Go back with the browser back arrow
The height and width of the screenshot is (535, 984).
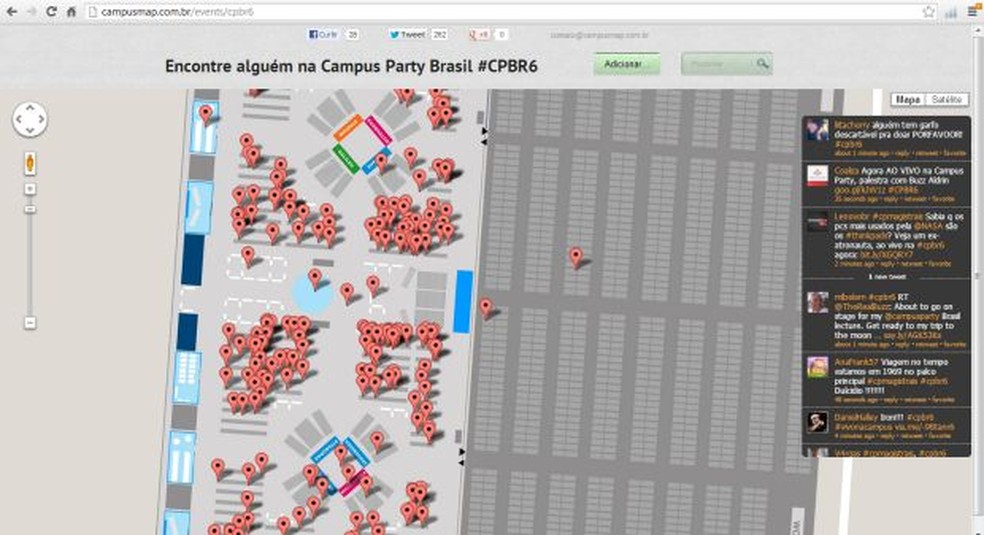point(11,11)
